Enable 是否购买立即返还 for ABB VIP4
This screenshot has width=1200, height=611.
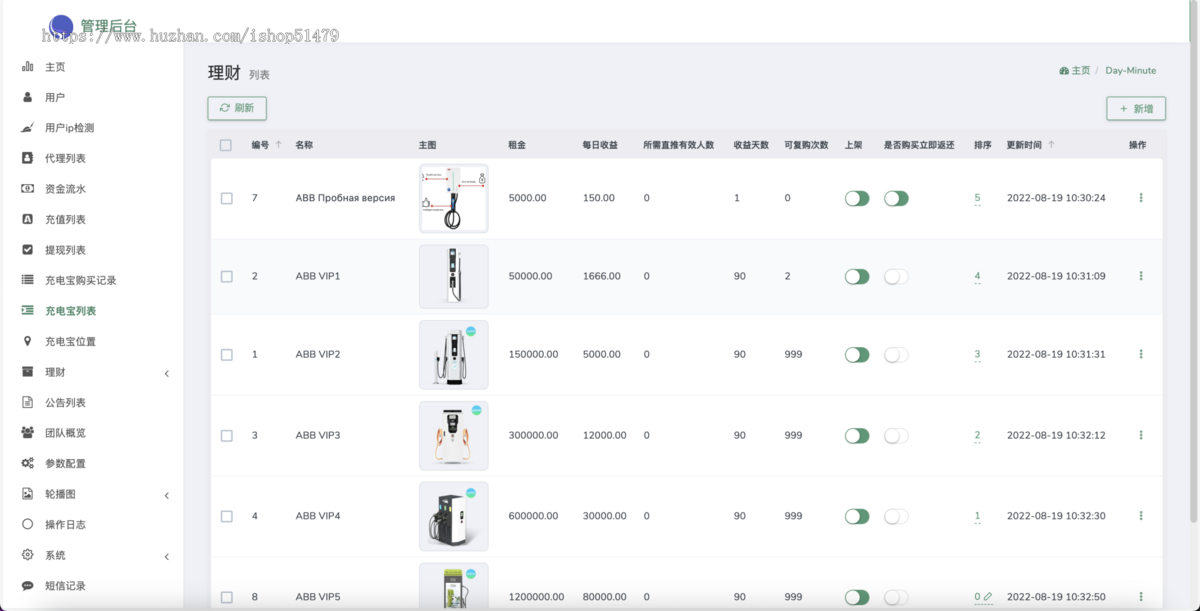pos(896,516)
